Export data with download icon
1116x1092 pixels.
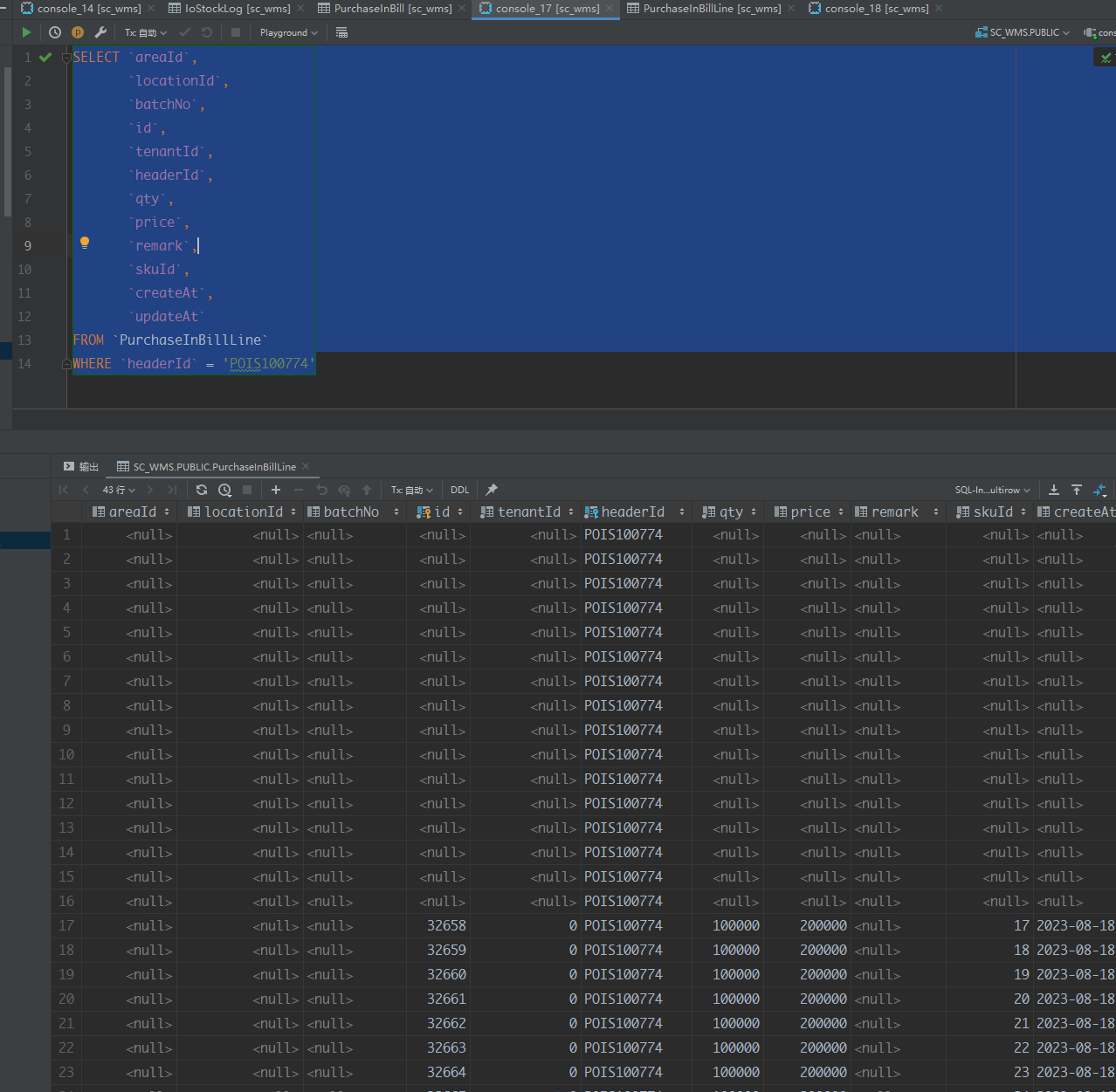point(1054,490)
